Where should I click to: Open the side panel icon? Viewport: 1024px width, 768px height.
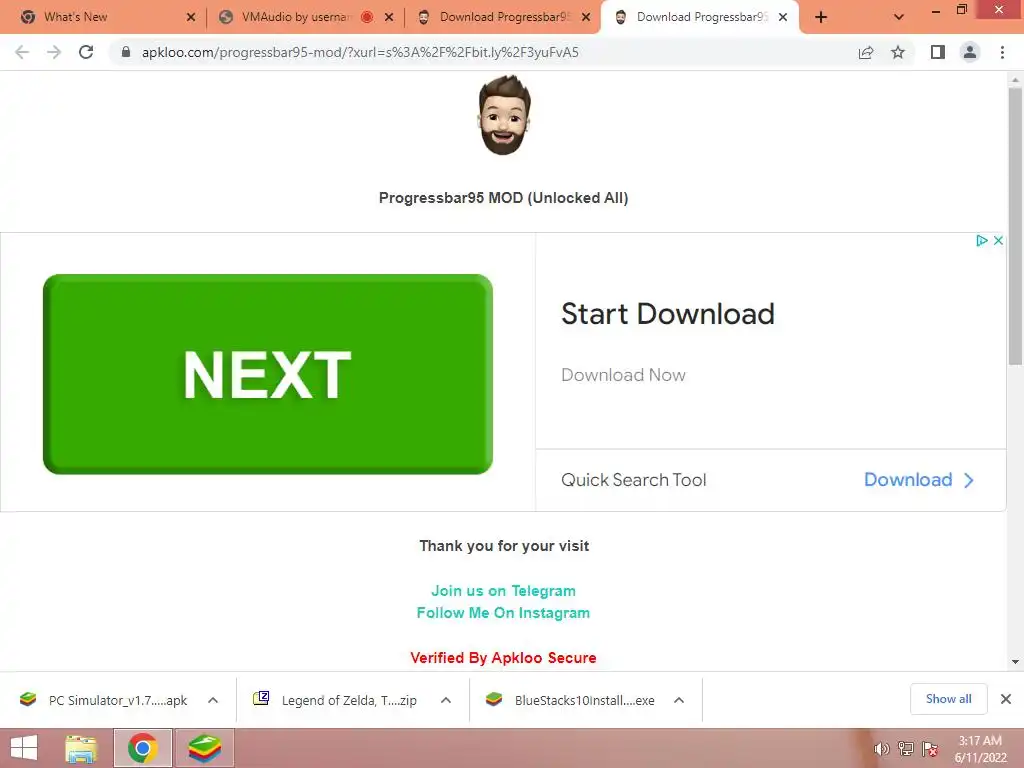tap(938, 52)
